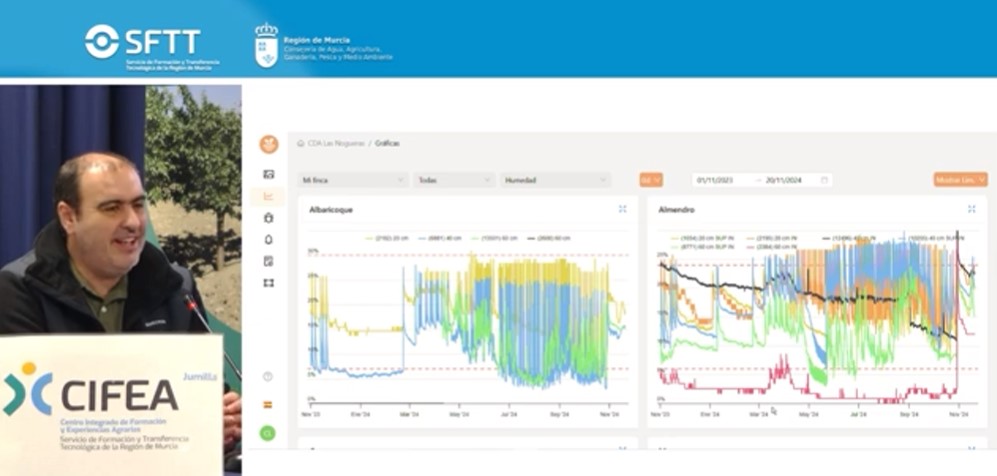
Task: Toggle the yellow 20 cm series in Albaricoque legend
Action: click(x=387, y=238)
